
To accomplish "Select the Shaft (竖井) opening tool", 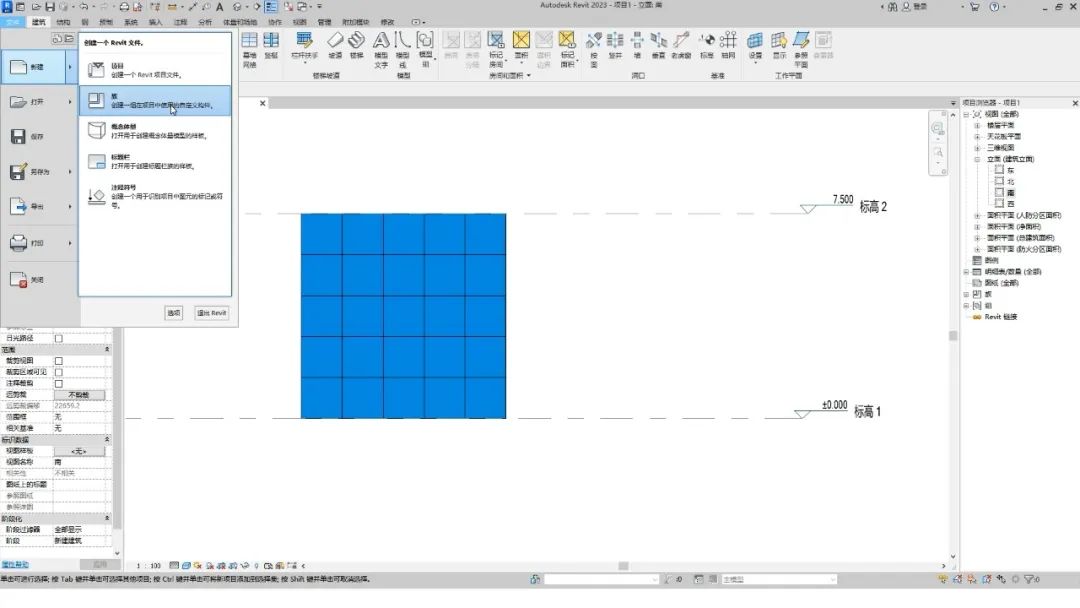I will pyautogui.click(x=615, y=45).
